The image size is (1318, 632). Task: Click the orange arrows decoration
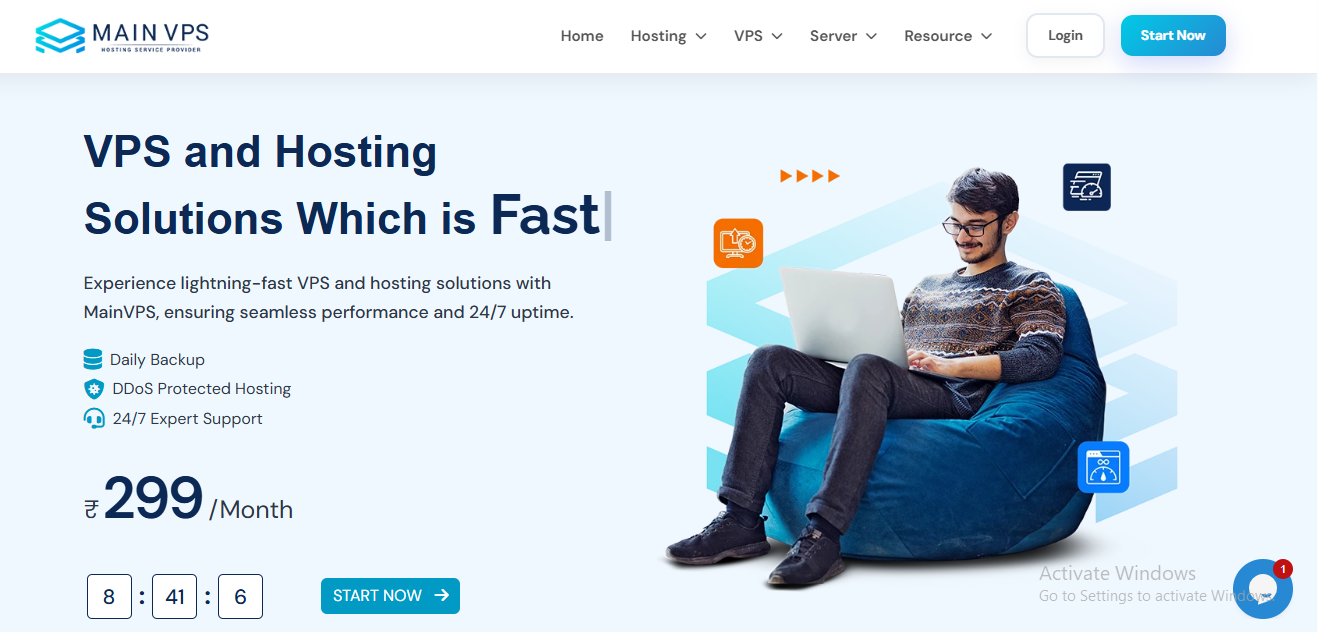click(x=810, y=176)
